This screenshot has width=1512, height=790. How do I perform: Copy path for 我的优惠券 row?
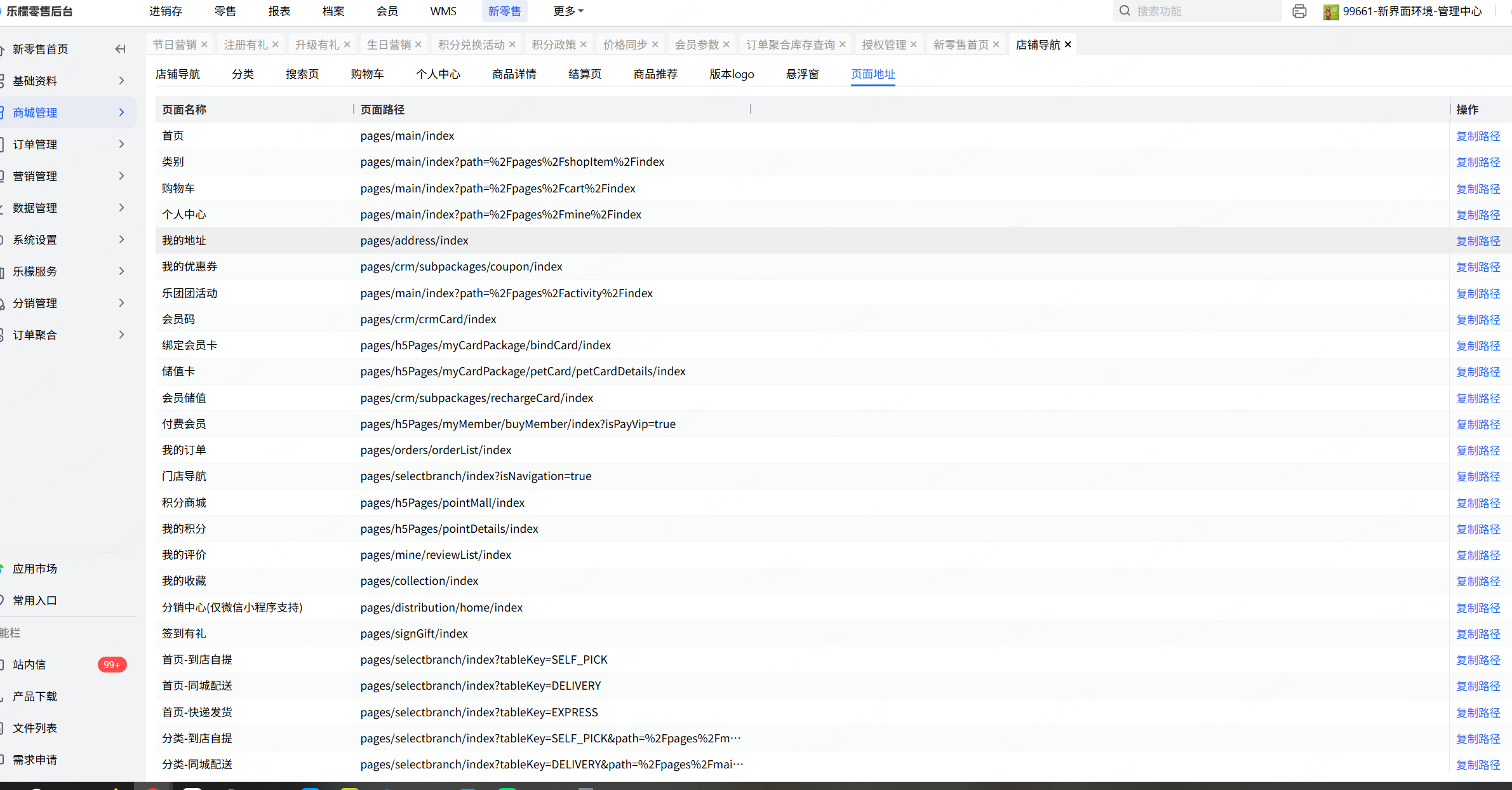pyautogui.click(x=1478, y=267)
